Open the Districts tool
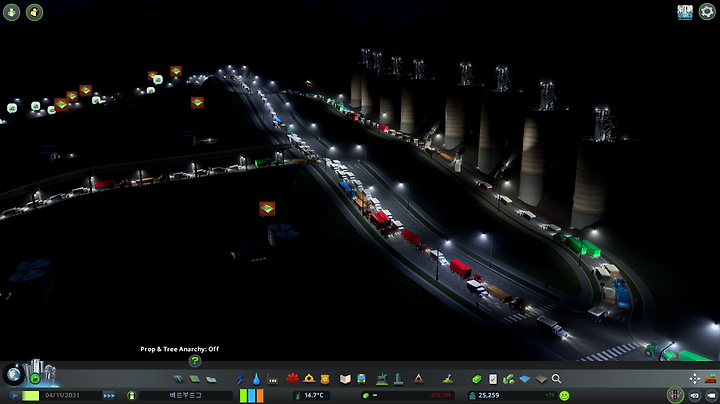Screen dimensions: 720x404 211,379
